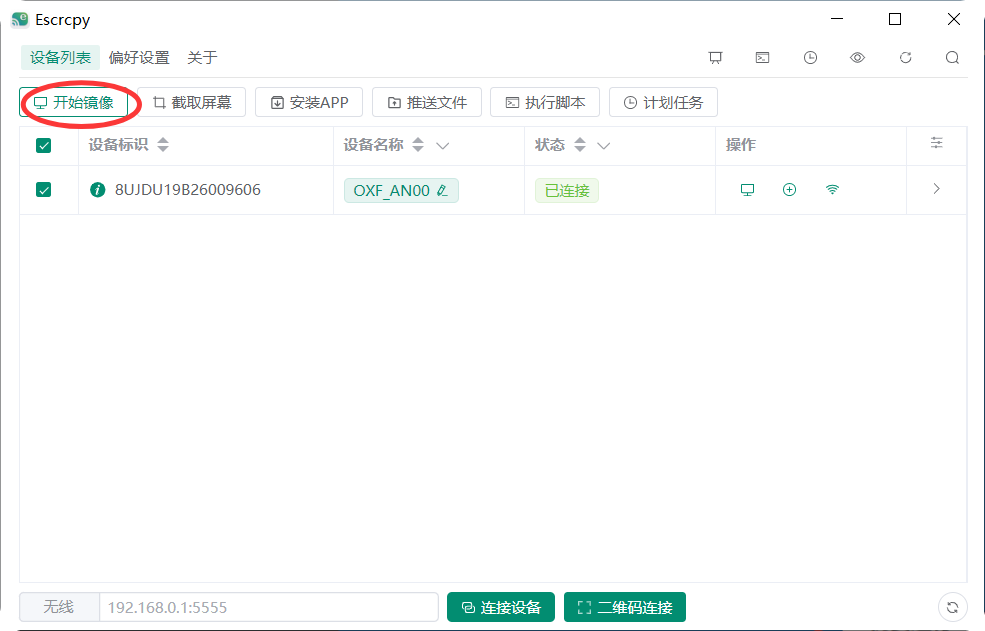This screenshot has height=631, width=985.
Task: Click the plus icon in the device operations column
Action: (789, 189)
